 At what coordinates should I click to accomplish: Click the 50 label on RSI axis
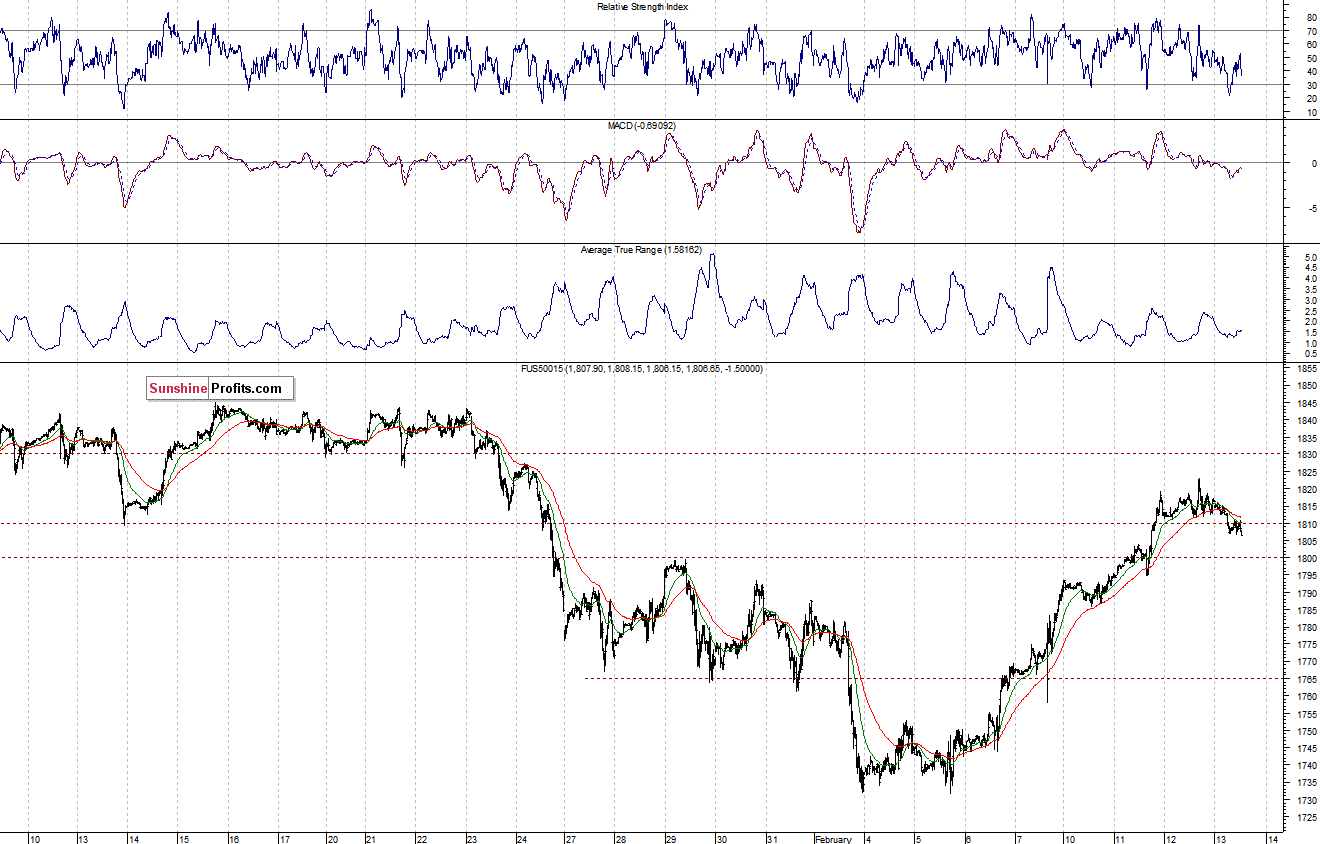coord(1310,58)
